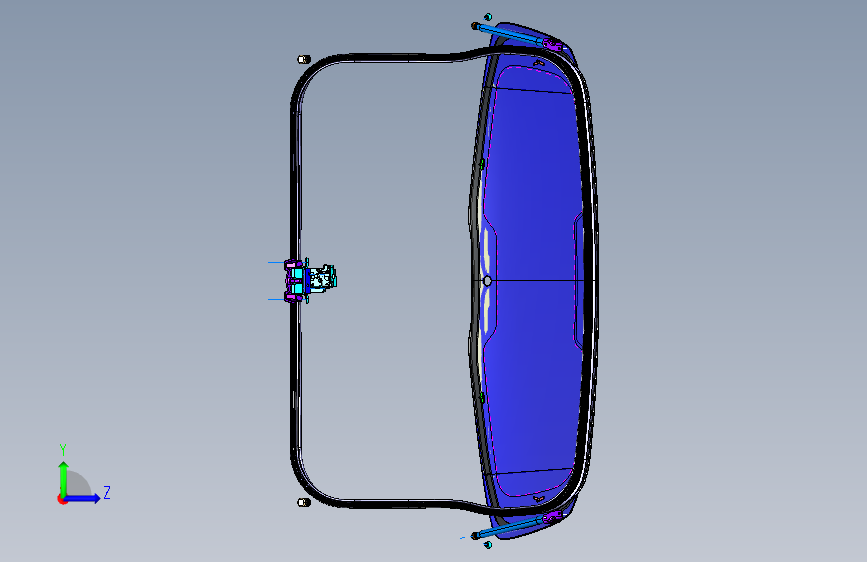Viewport: 867px width, 562px height.
Task: Pick the top-left bolt near the seal
Action: pos(304,59)
